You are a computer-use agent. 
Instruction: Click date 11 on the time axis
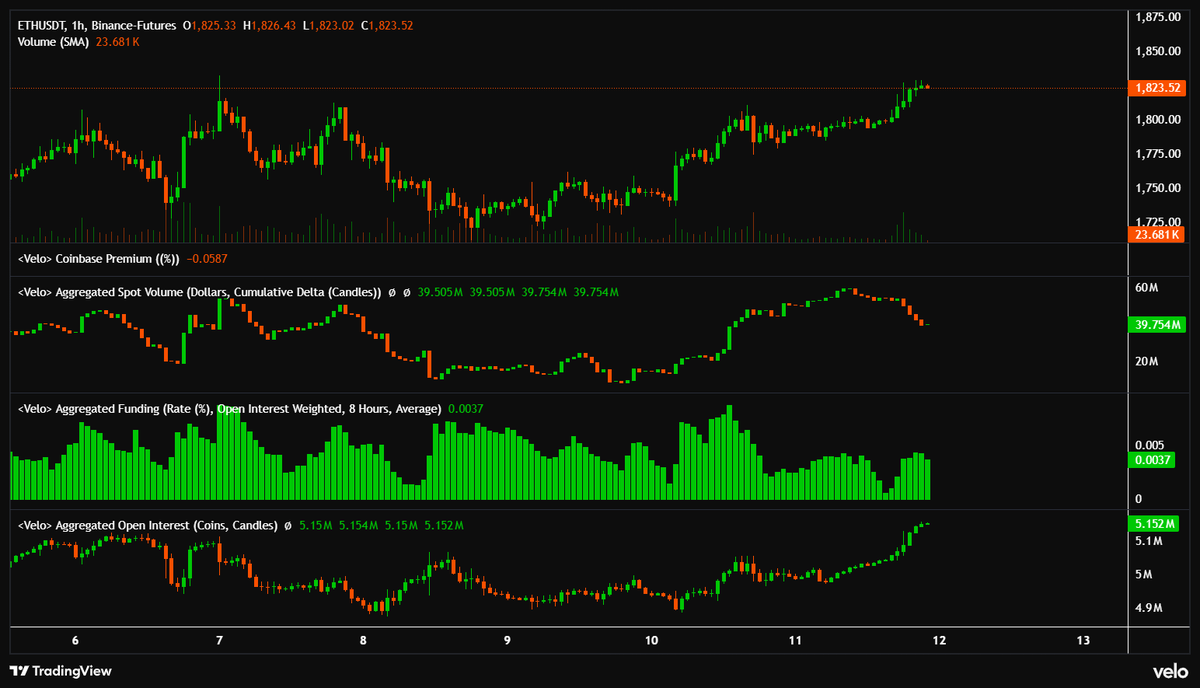coord(796,640)
